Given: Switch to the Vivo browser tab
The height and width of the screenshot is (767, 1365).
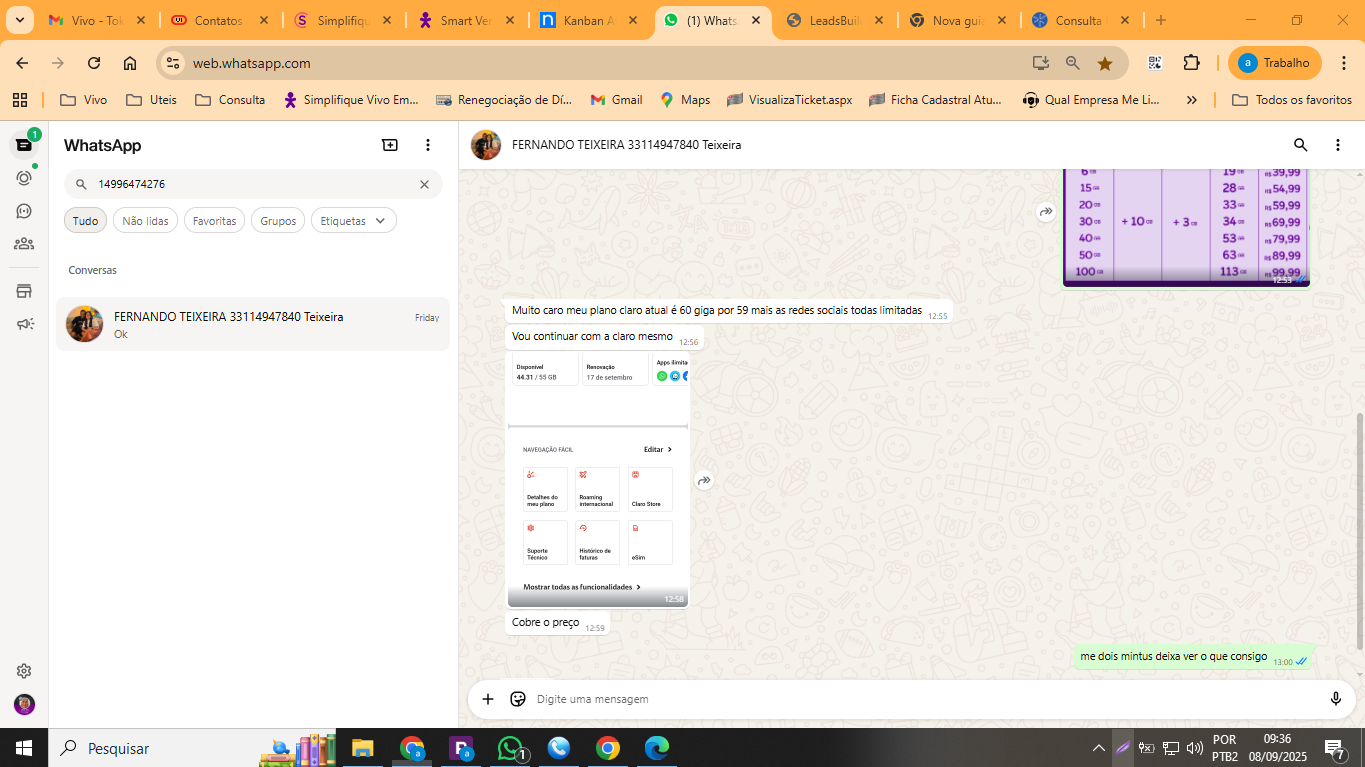Looking at the screenshot, I should [98, 20].
